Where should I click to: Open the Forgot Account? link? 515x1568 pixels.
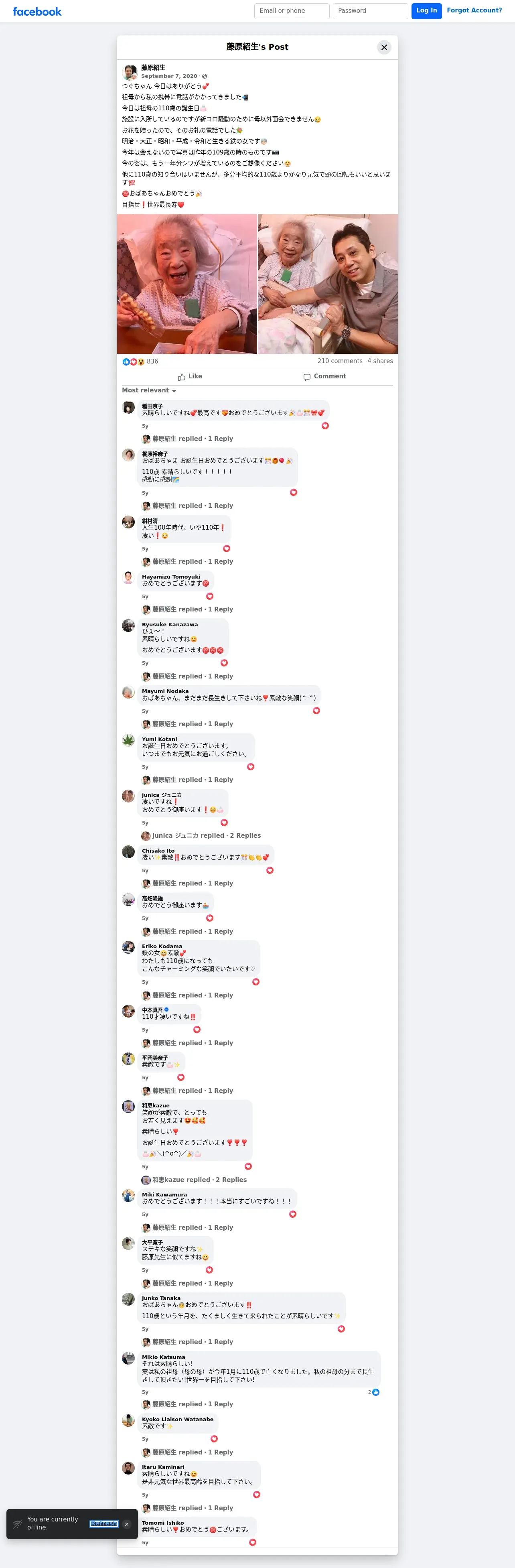tap(474, 10)
